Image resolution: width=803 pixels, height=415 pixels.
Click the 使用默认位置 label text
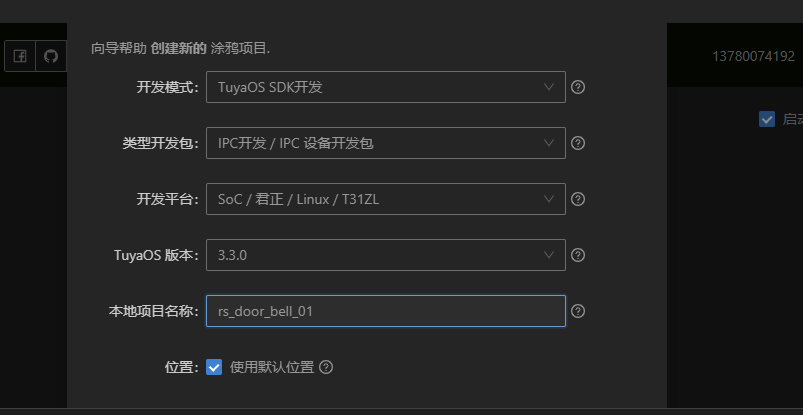pos(272,367)
